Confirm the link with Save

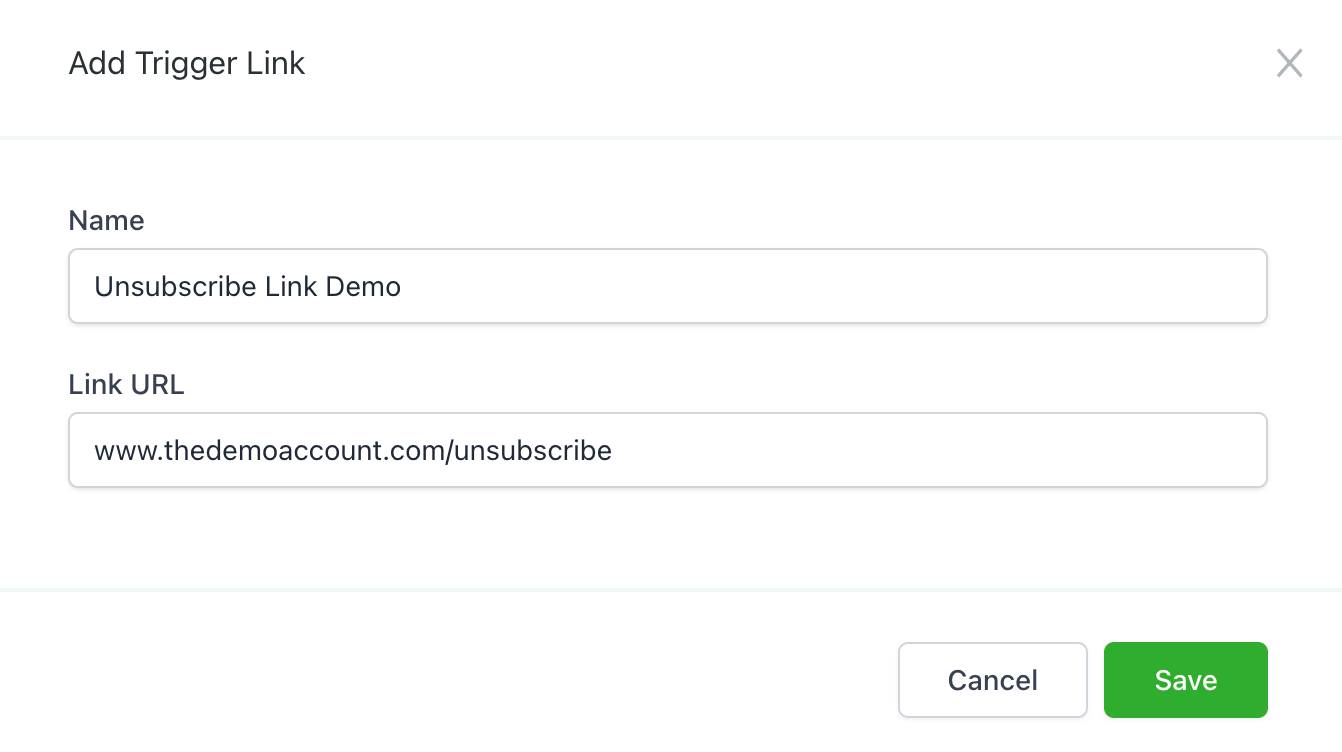[1185, 680]
